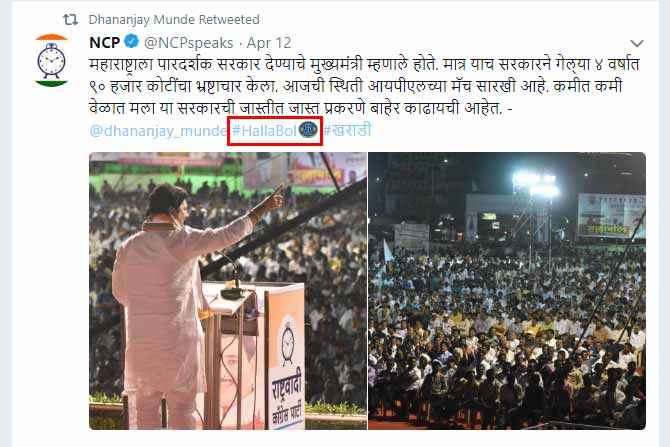This screenshot has width=670, height=447.
Task: Visit the @NCPspeaks handle
Action: point(188,43)
